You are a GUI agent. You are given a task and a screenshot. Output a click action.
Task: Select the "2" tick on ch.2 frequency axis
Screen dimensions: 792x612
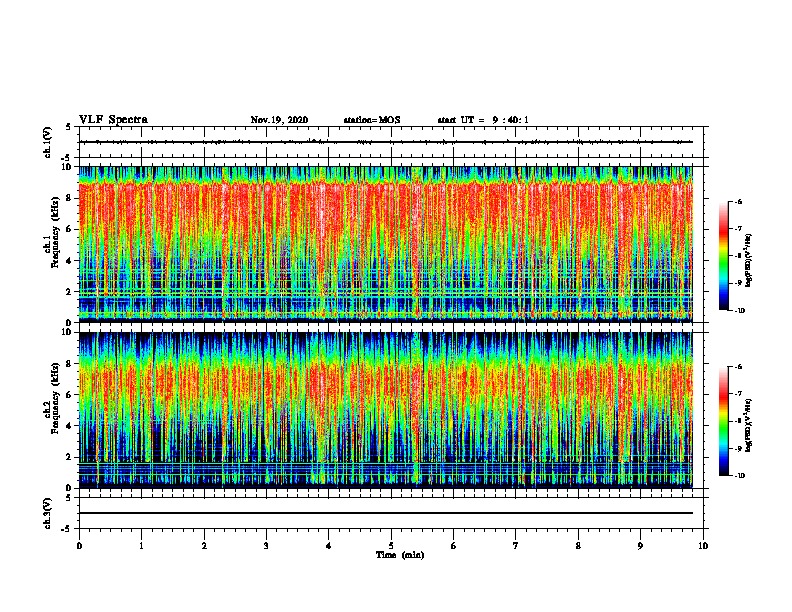click(70, 457)
